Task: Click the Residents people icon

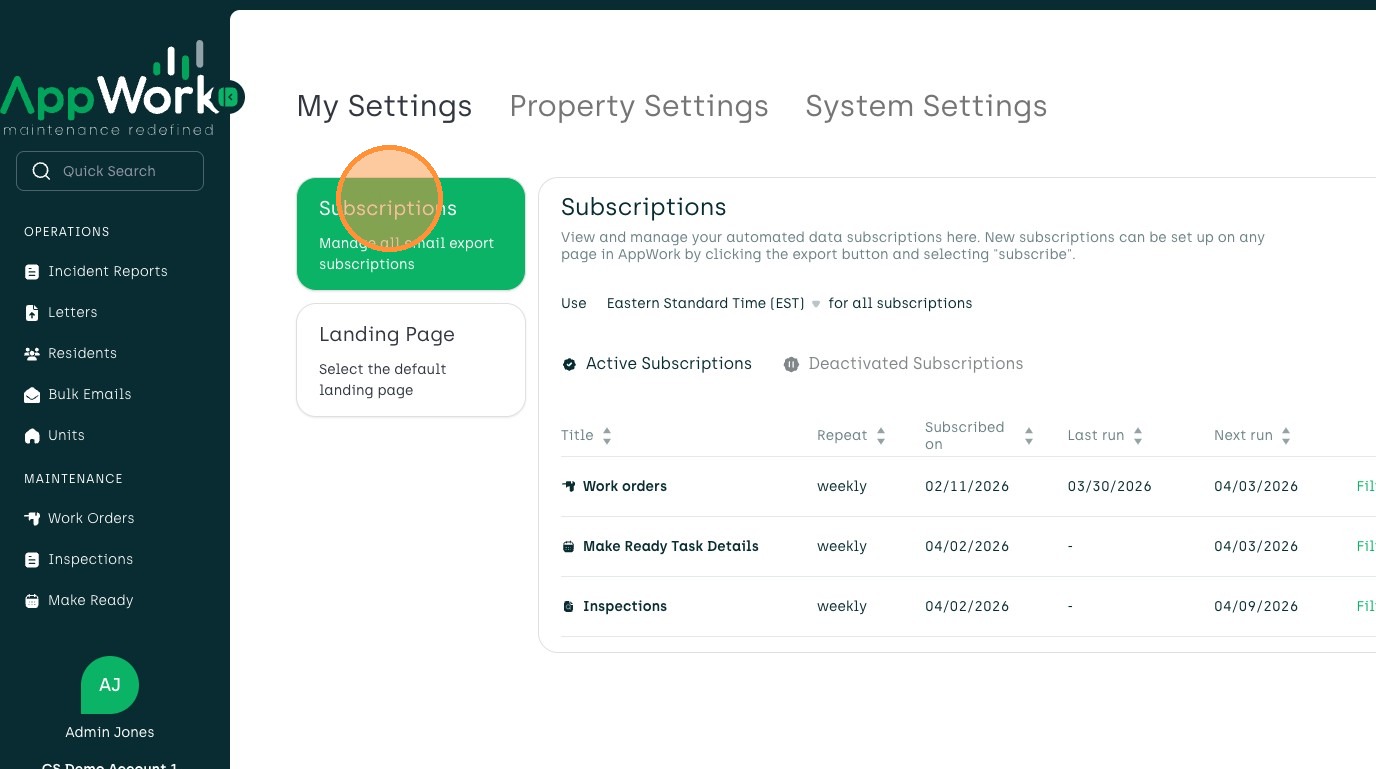Action: (x=32, y=354)
